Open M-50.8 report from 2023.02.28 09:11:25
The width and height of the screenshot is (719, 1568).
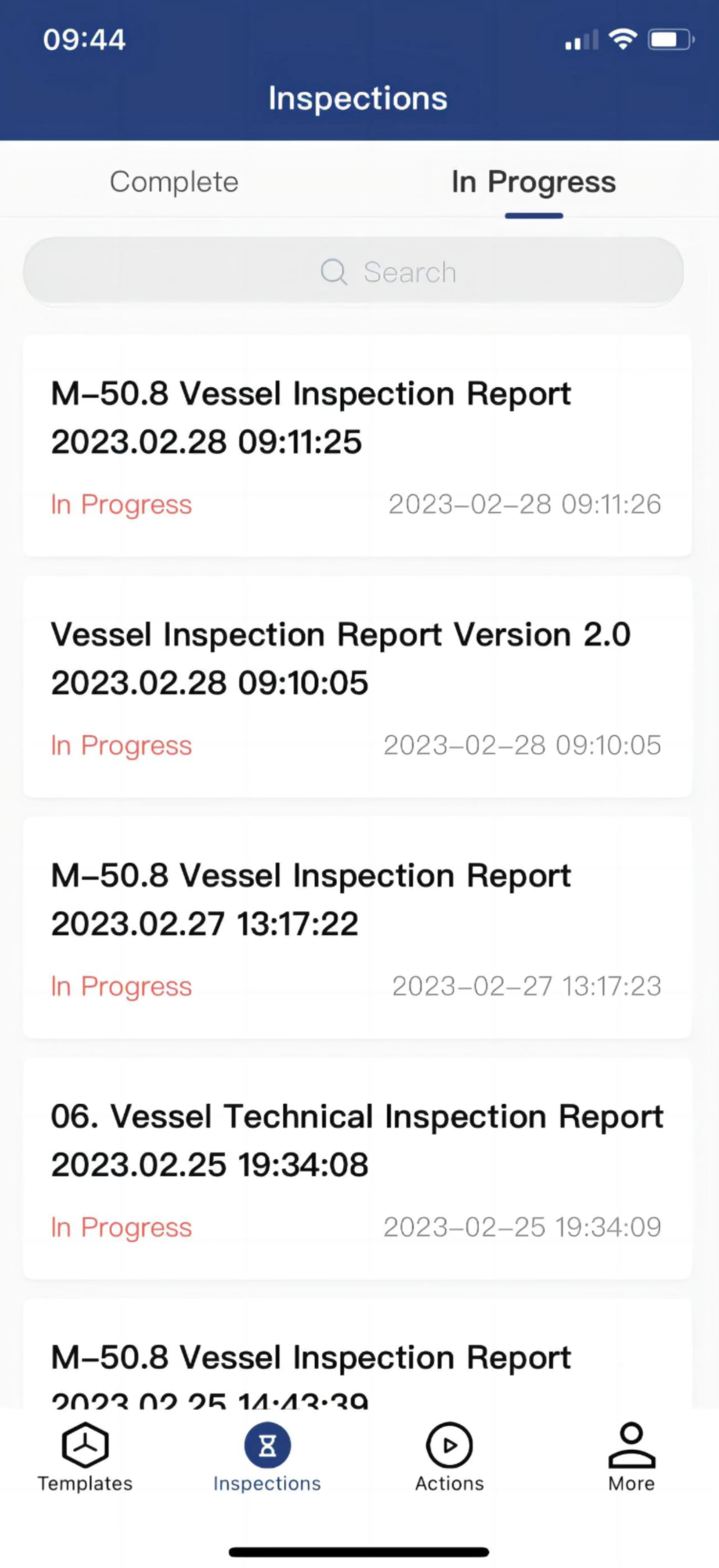(x=357, y=418)
